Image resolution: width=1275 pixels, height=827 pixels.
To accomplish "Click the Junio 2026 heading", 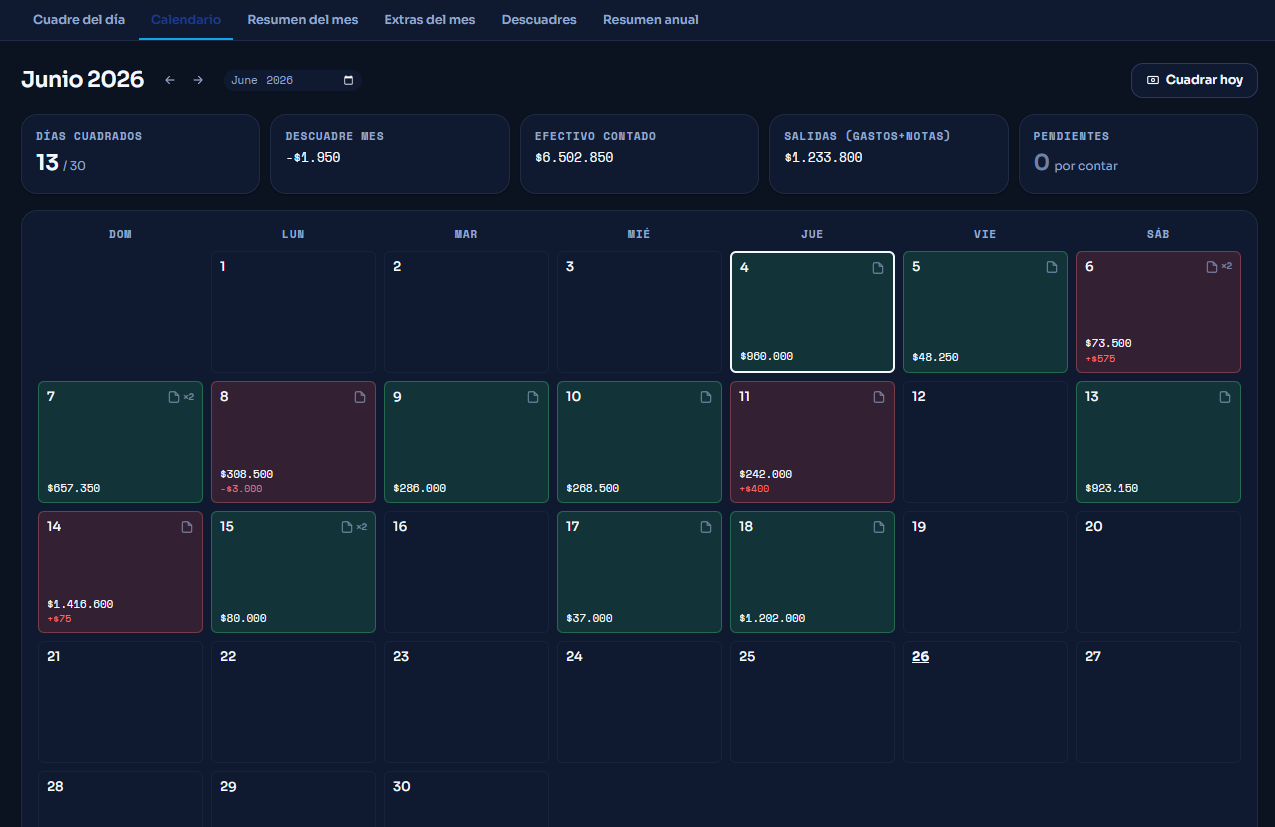I will pyautogui.click(x=83, y=80).
